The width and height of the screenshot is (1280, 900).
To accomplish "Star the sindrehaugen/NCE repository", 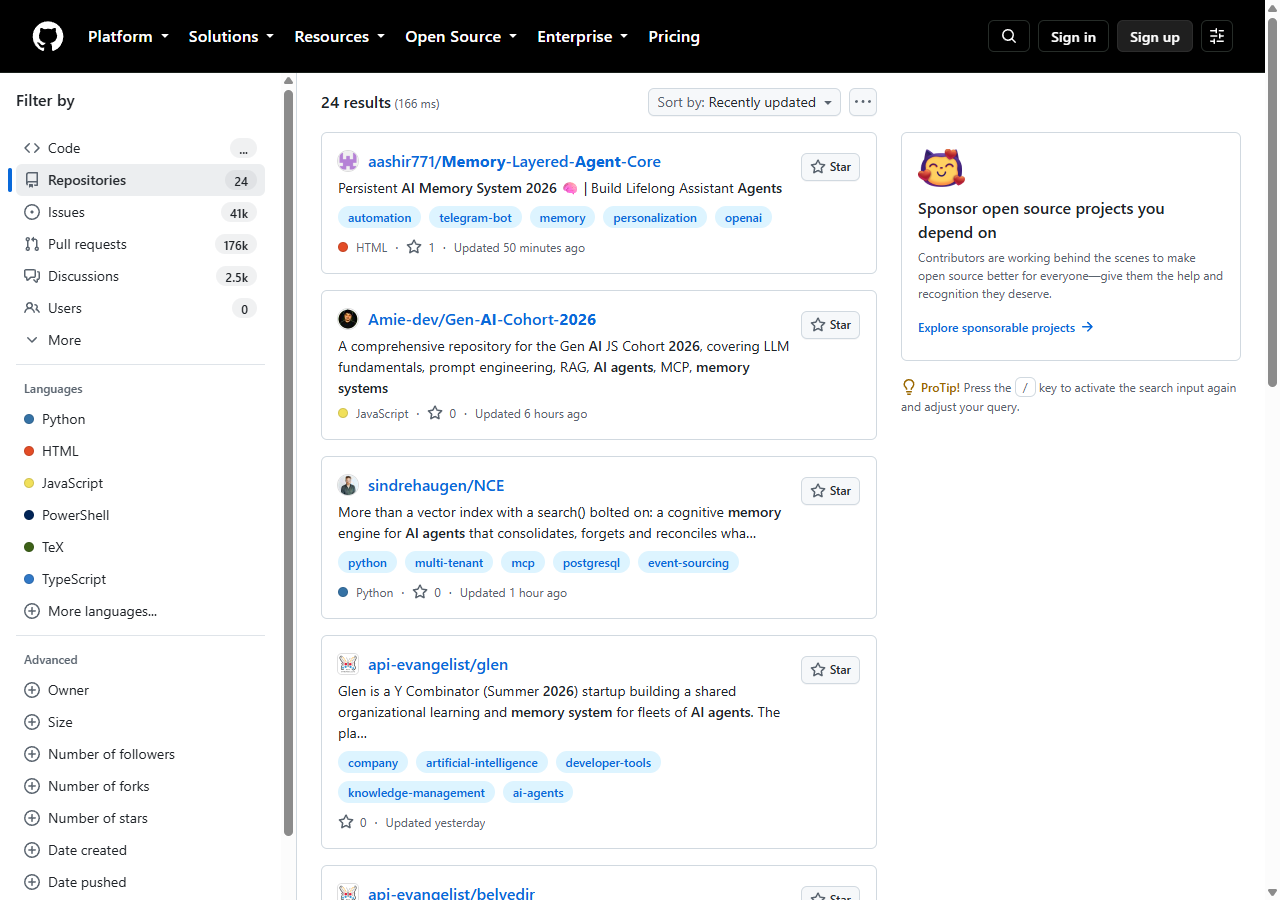I will tap(830, 491).
